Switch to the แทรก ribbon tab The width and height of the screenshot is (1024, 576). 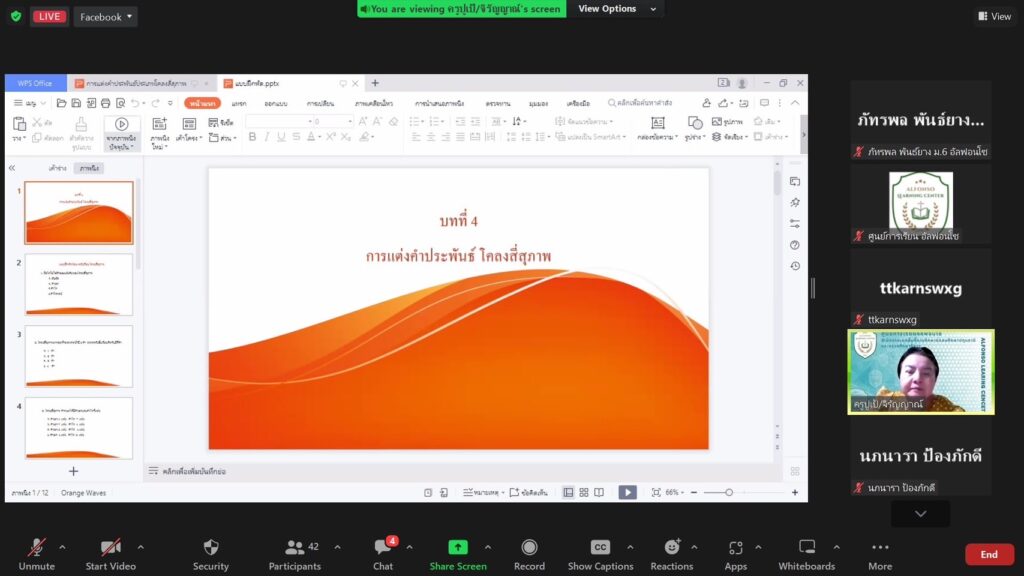tap(239, 103)
